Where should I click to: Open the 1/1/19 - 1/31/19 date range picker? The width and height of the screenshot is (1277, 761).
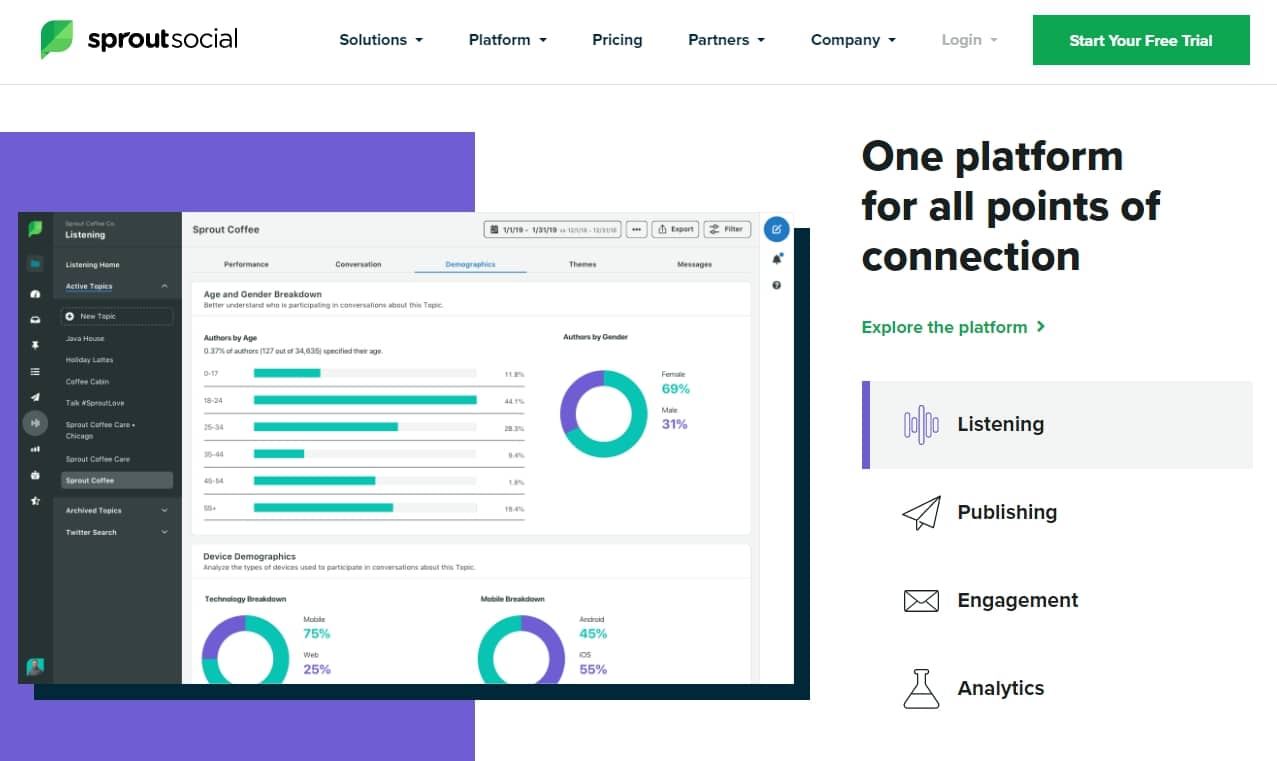pos(553,229)
